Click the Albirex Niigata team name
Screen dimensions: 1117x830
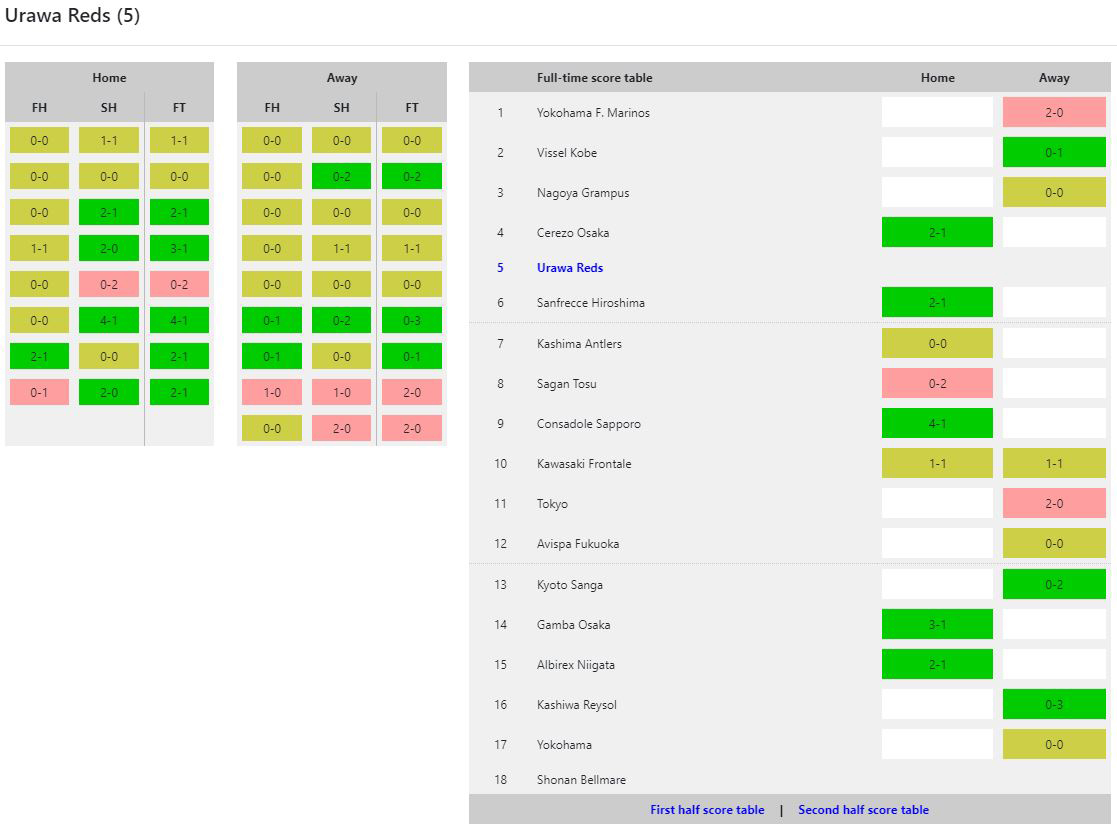coord(576,665)
